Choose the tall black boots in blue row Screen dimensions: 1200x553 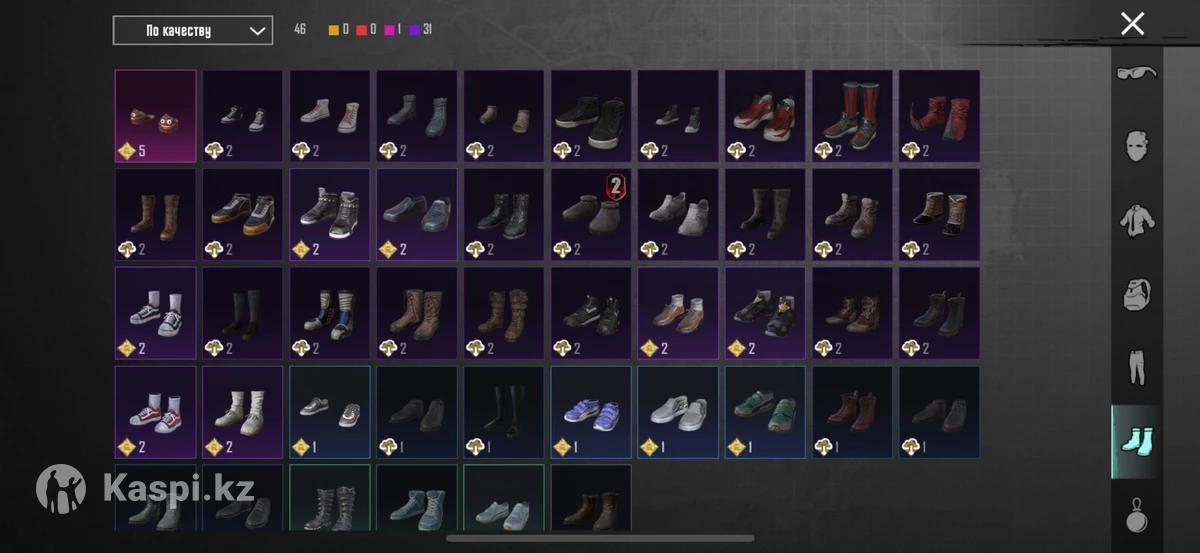point(504,412)
